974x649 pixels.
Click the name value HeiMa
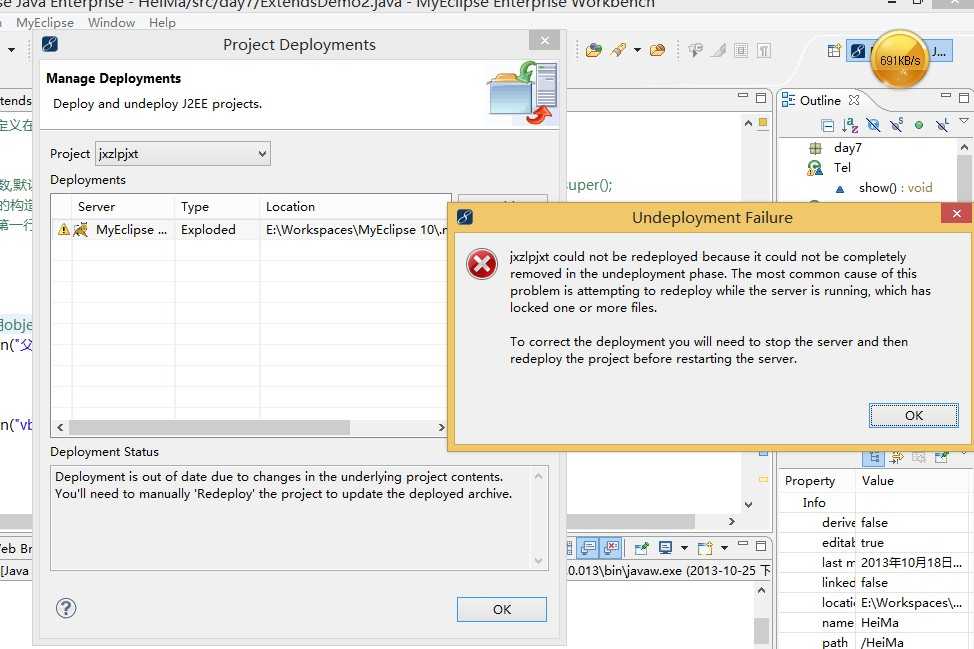point(880,622)
